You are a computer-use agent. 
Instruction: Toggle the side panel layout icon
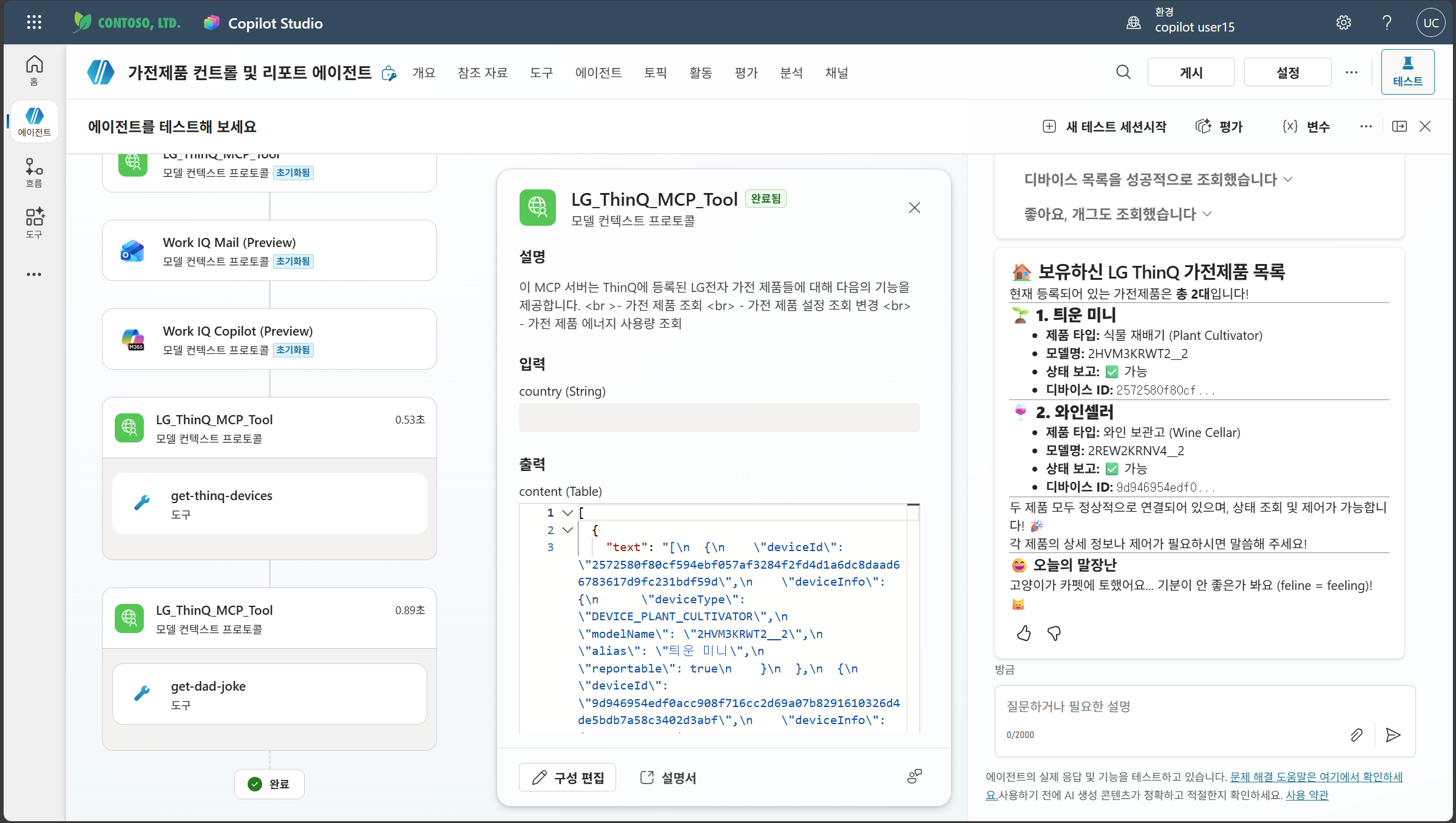(1400, 126)
